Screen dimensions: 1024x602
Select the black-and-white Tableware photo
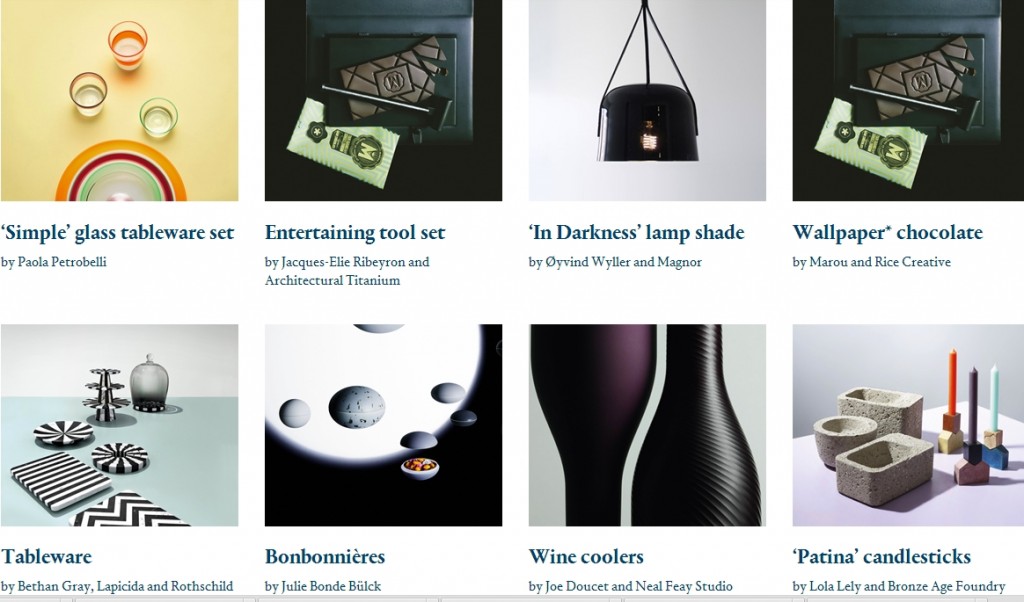pyautogui.click(x=120, y=425)
